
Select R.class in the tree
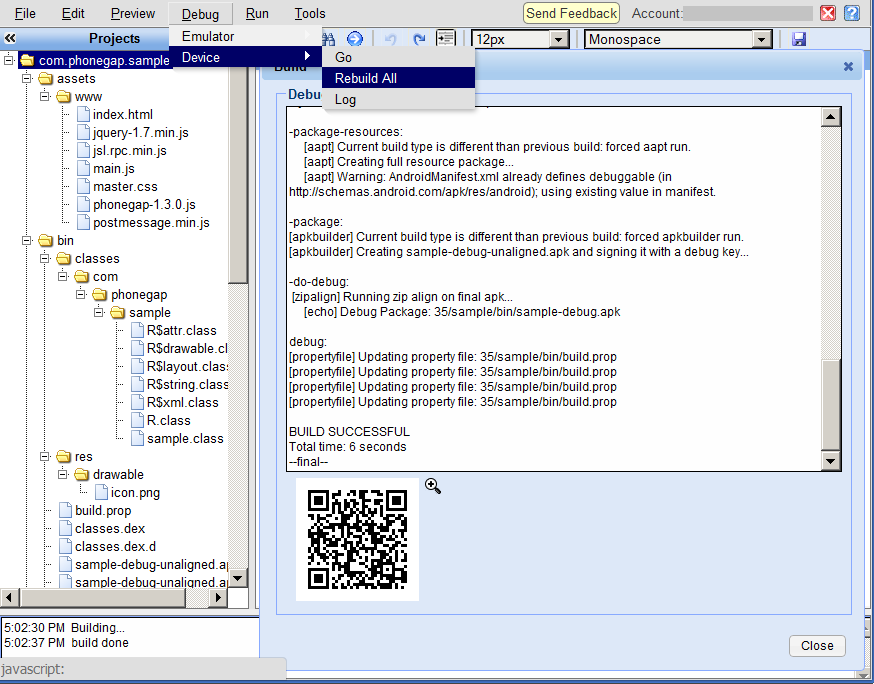pos(168,420)
